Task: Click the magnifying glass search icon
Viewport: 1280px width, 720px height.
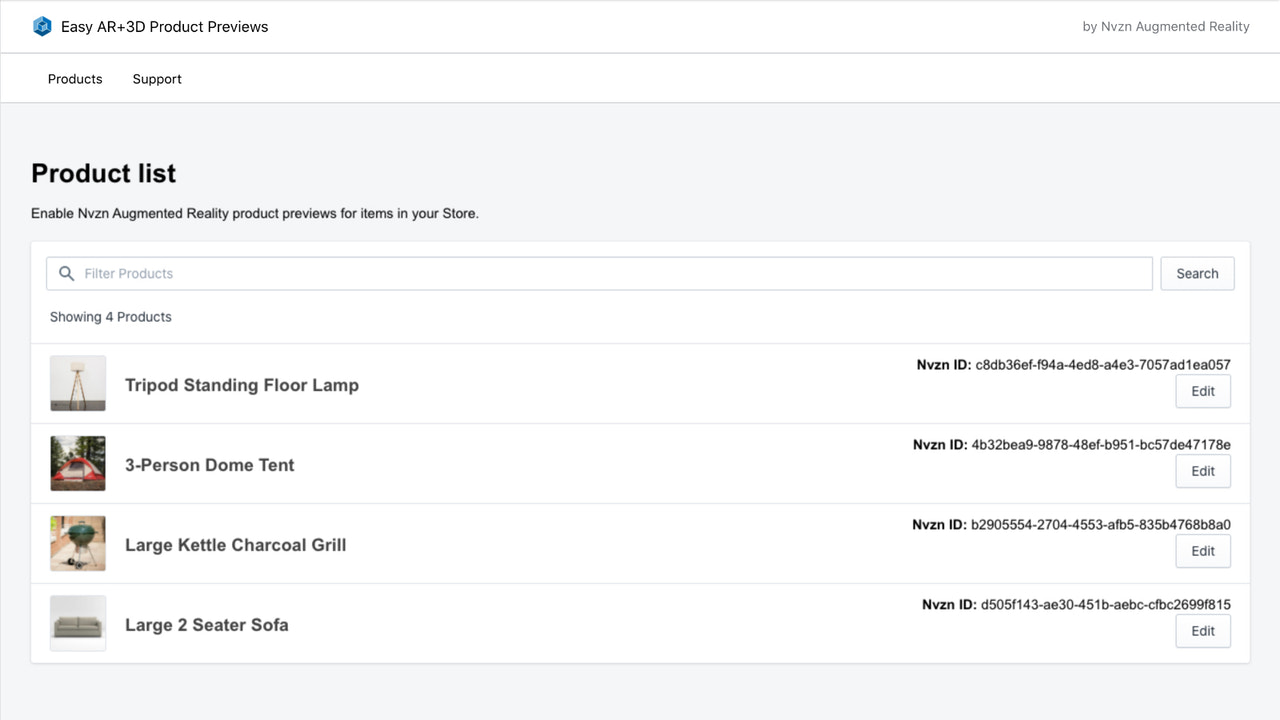Action: pyautogui.click(x=66, y=273)
